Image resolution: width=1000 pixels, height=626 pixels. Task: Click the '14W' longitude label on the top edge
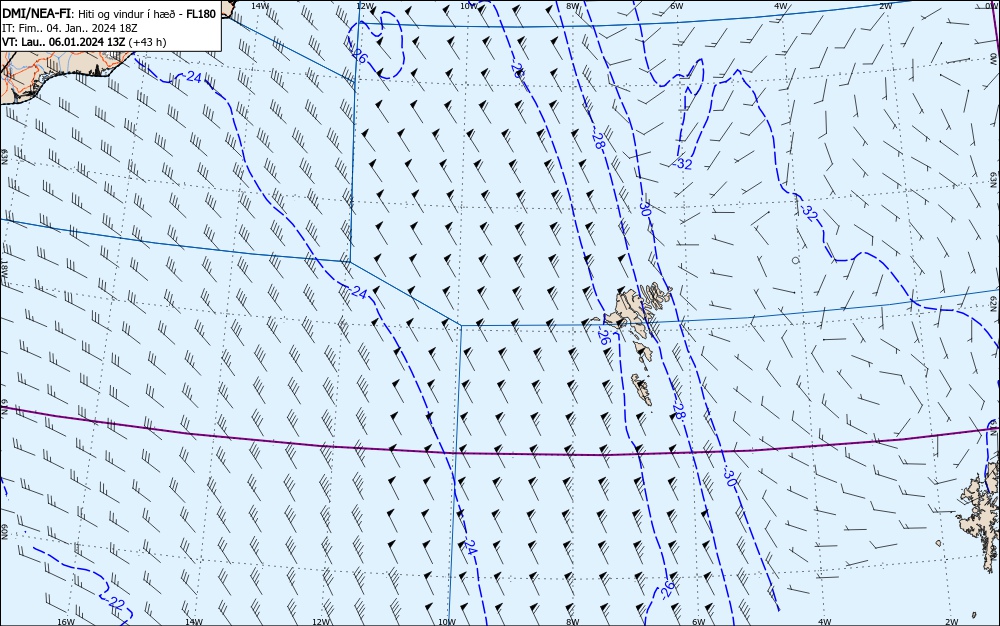(x=259, y=6)
